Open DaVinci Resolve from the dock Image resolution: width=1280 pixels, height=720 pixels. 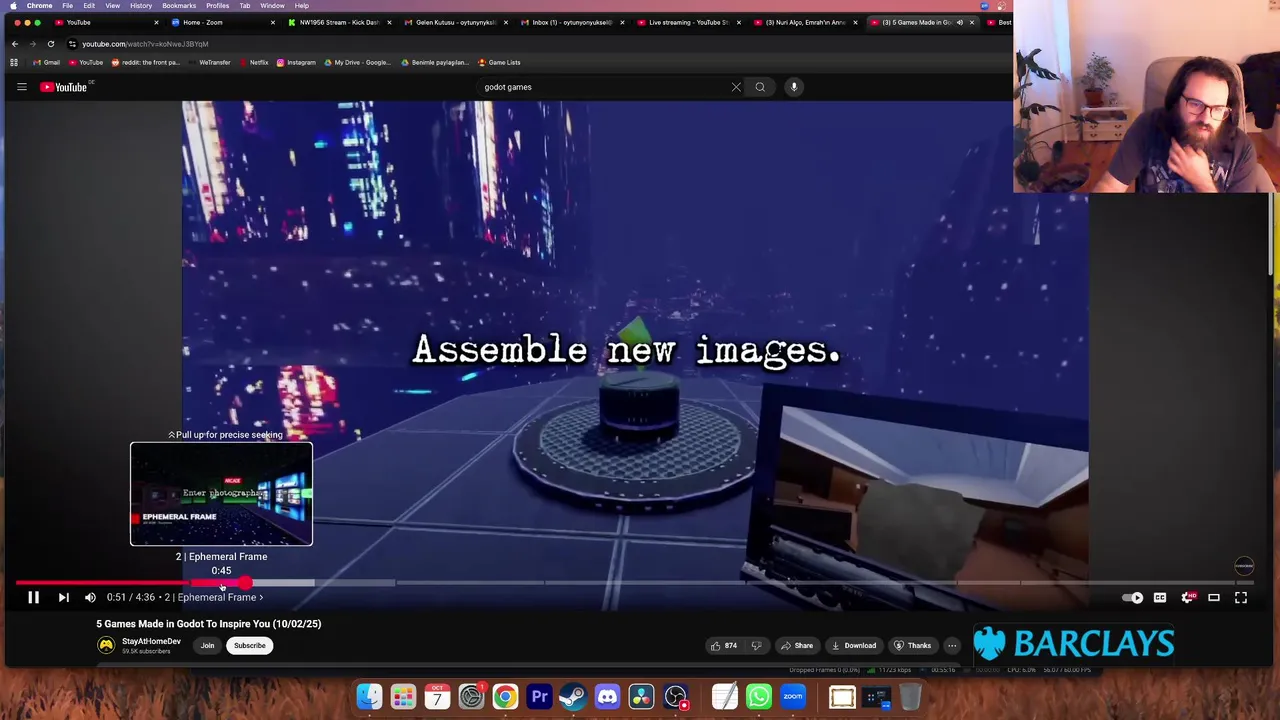click(x=641, y=696)
